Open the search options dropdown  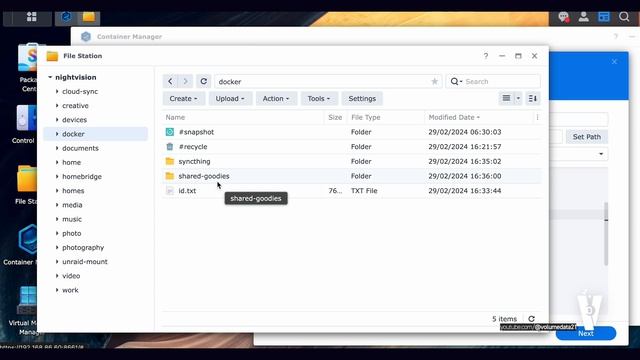(456, 82)
